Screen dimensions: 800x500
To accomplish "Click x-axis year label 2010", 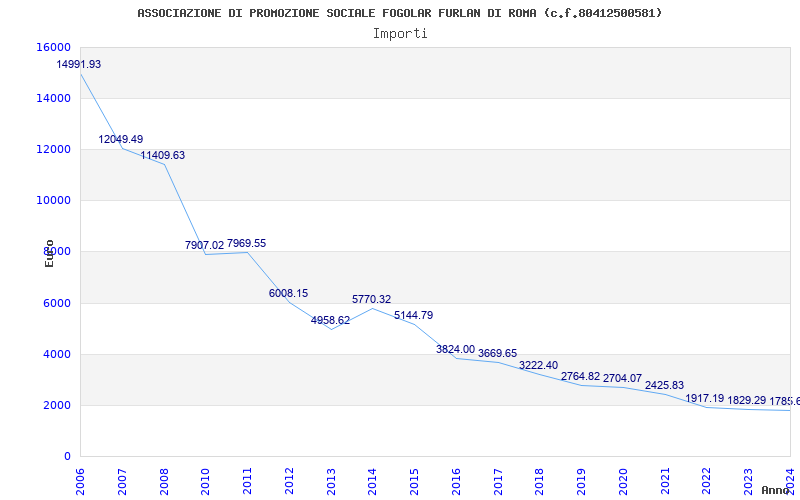I will coord(206,482).
